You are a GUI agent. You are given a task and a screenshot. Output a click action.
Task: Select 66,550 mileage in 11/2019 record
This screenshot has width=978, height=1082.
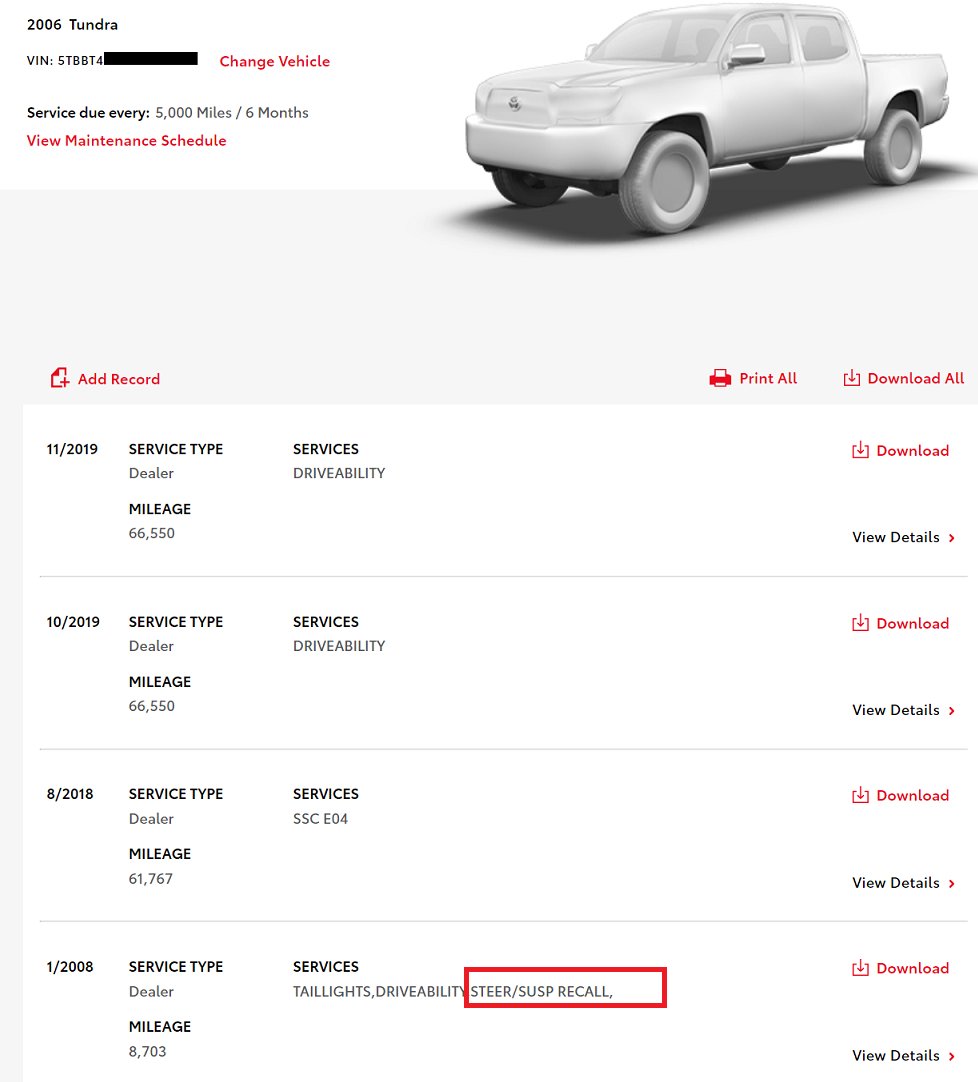pyautogui.click(x=152, y=533)
